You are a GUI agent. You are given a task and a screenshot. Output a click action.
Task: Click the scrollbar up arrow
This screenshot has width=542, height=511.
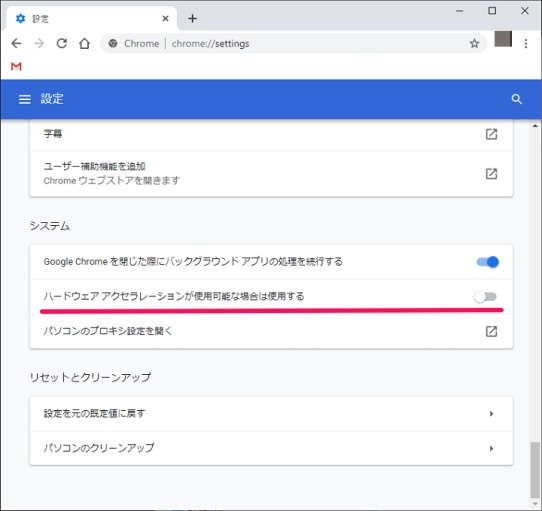click(x=535, y=126)
